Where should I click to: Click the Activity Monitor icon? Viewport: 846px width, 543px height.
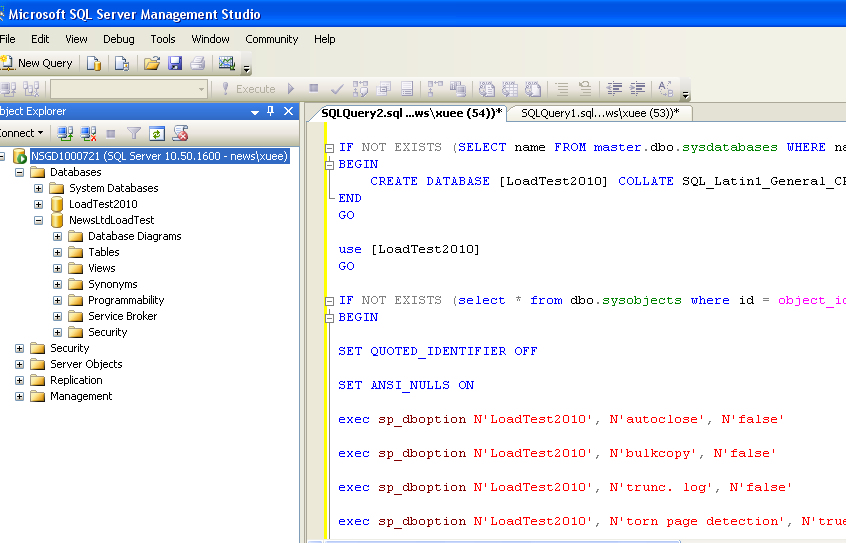pyautogui.click(x=227, y=64)
